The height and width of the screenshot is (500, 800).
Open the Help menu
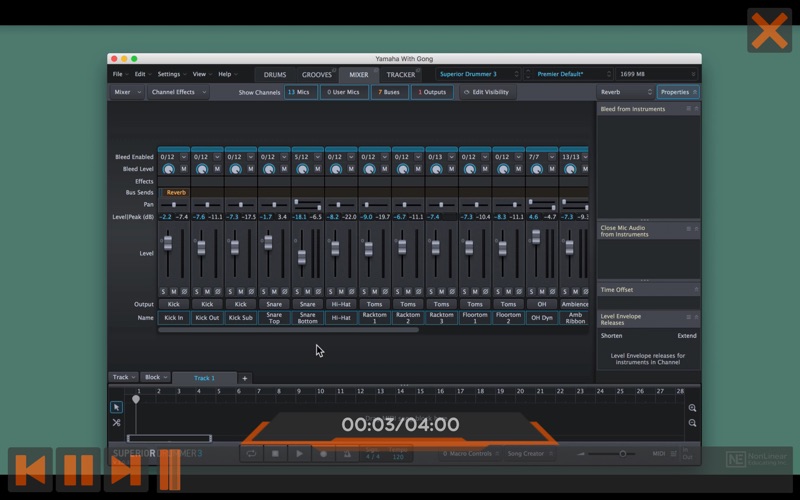point(228,74)
